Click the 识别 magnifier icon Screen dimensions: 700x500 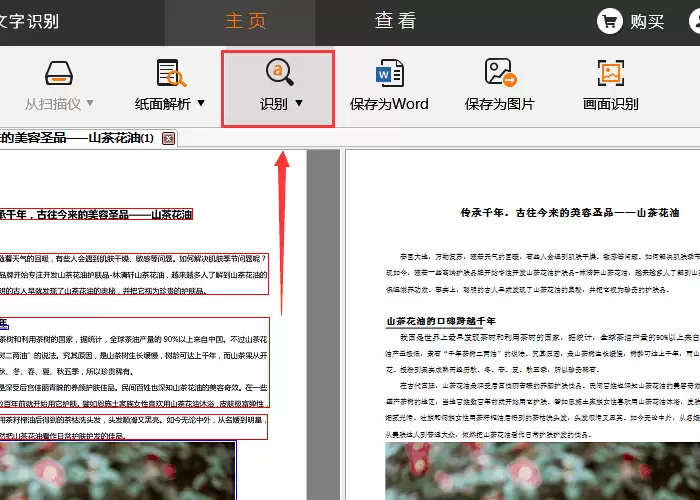(280, 72)
